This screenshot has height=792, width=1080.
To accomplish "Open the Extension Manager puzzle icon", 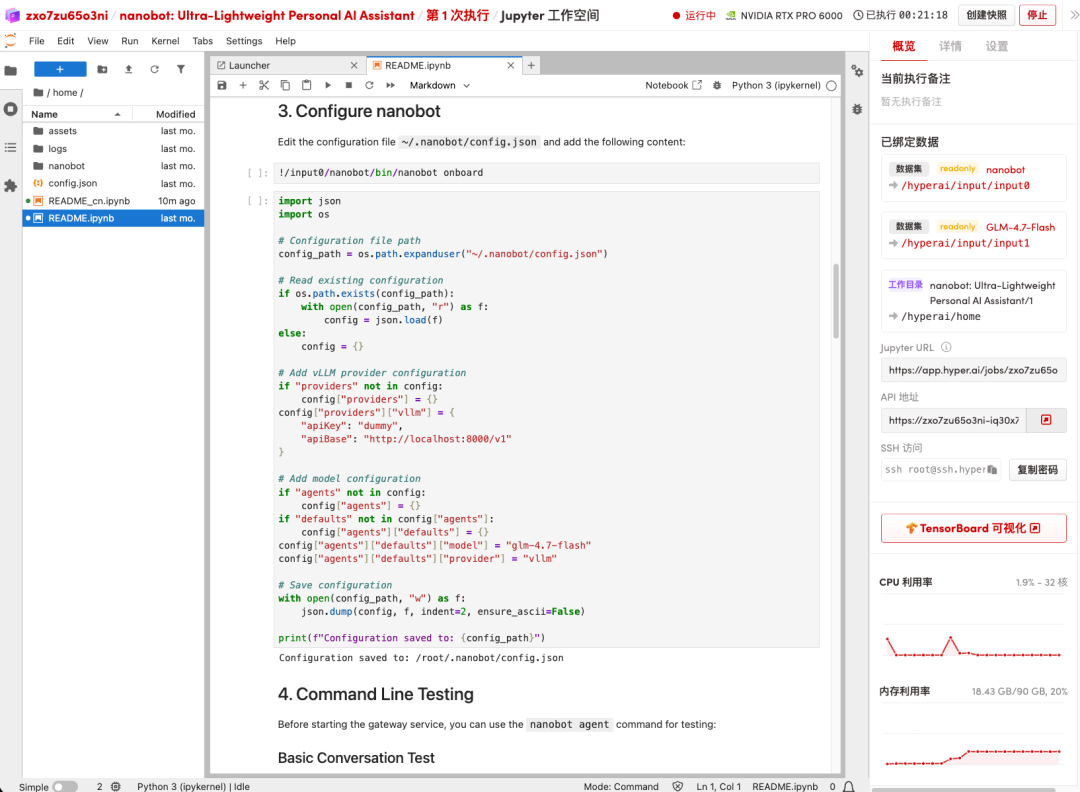I will pos(11,186).
